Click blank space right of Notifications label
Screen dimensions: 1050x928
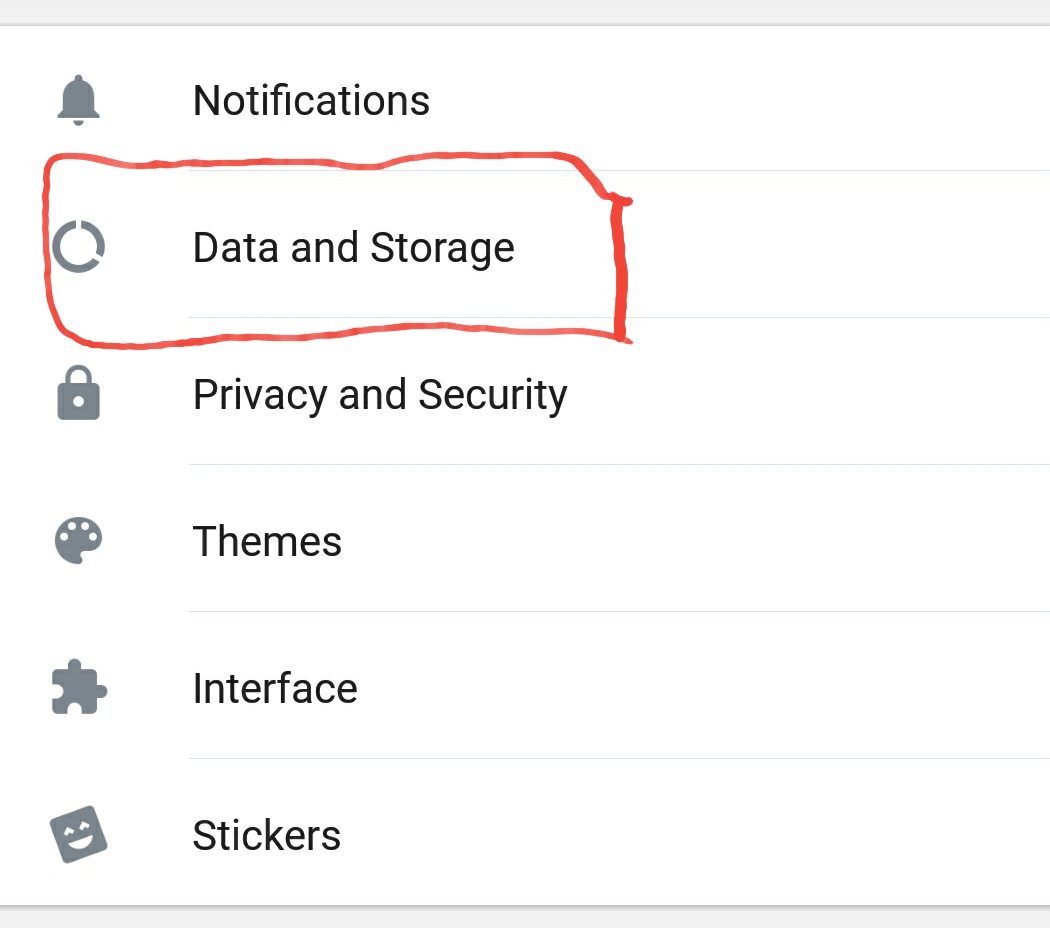[x=737, y=100]
